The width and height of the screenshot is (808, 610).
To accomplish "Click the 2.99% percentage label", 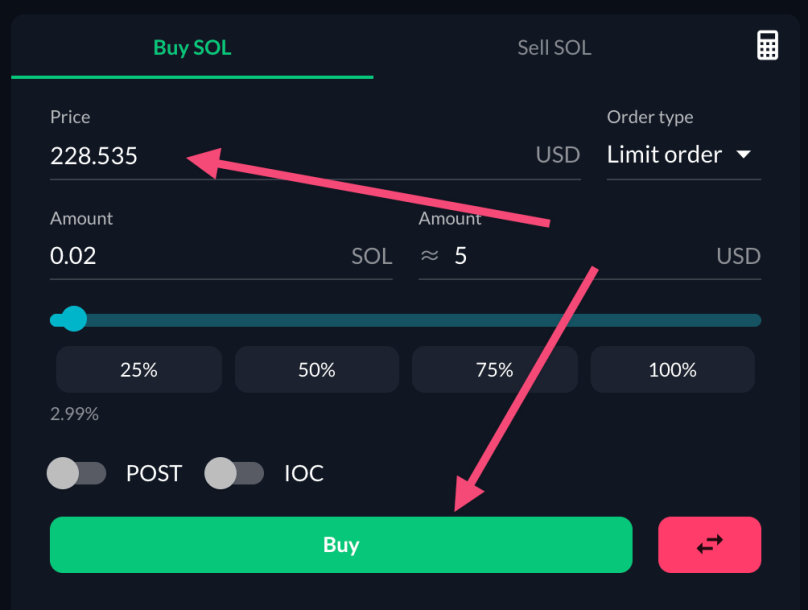I will pos(73,413).
